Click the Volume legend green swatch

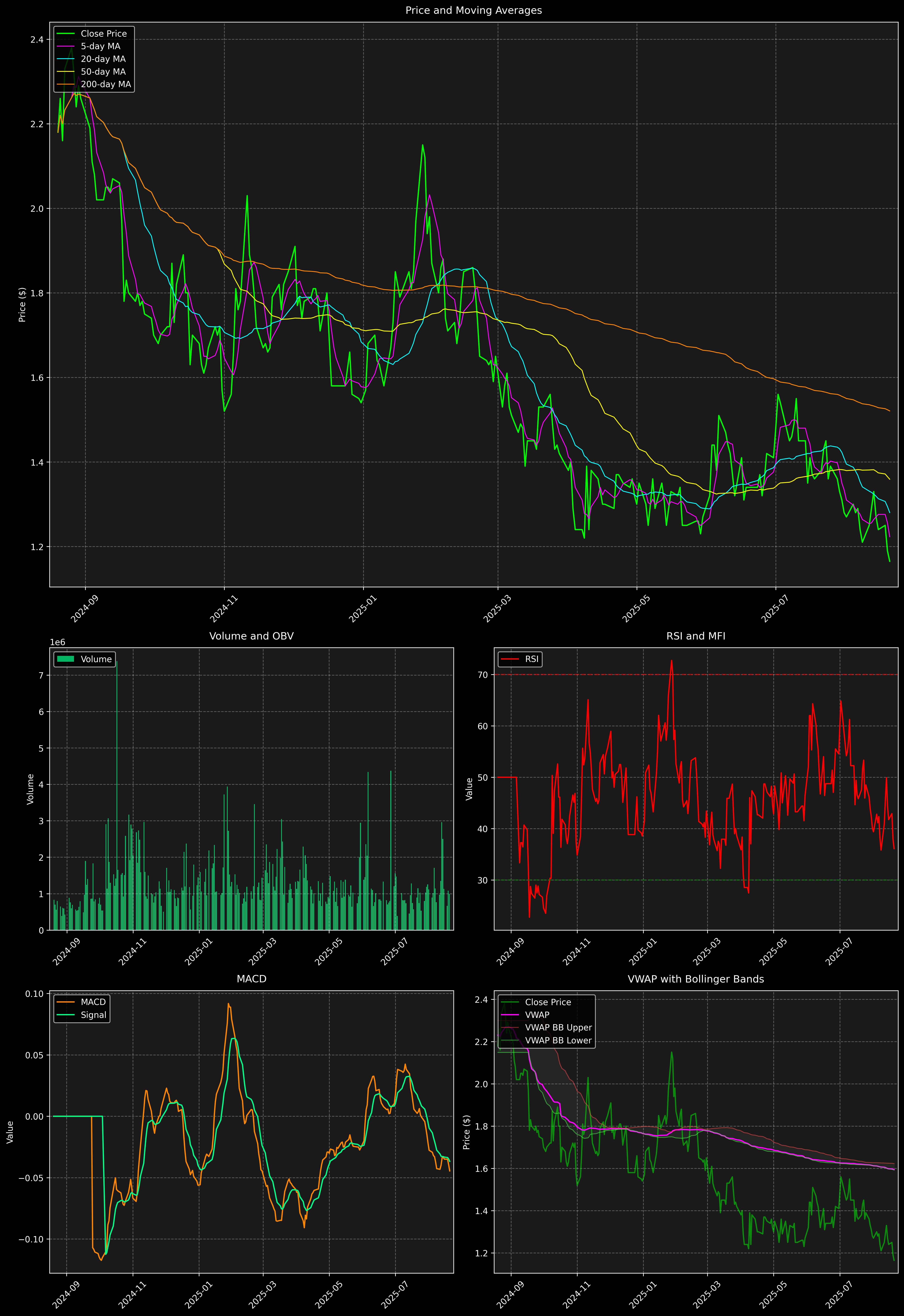[66, 659]
